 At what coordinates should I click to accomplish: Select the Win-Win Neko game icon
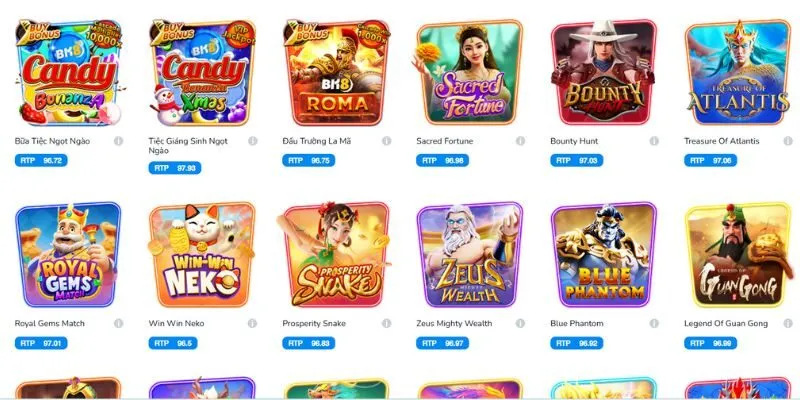coord(202,255)
